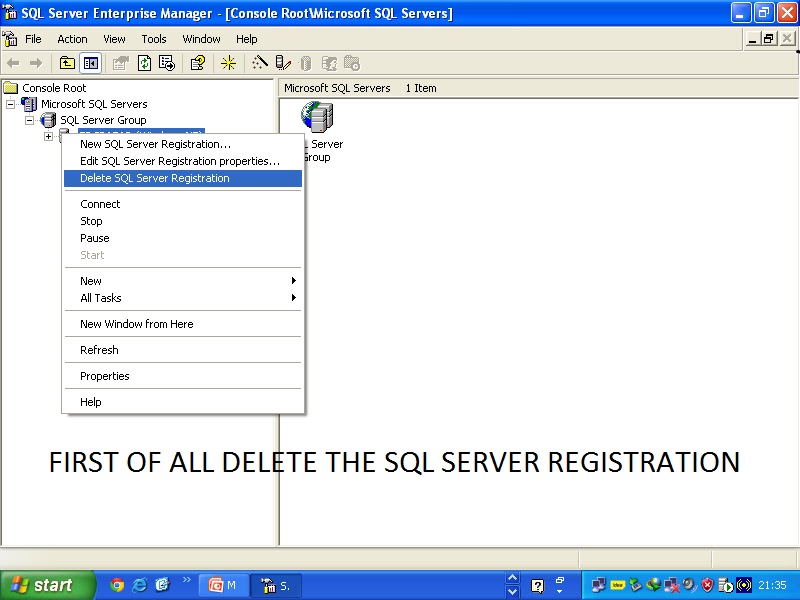Click the taskbar scroll down arrow
The image size is (800, 600).
[x=512, y=592]
